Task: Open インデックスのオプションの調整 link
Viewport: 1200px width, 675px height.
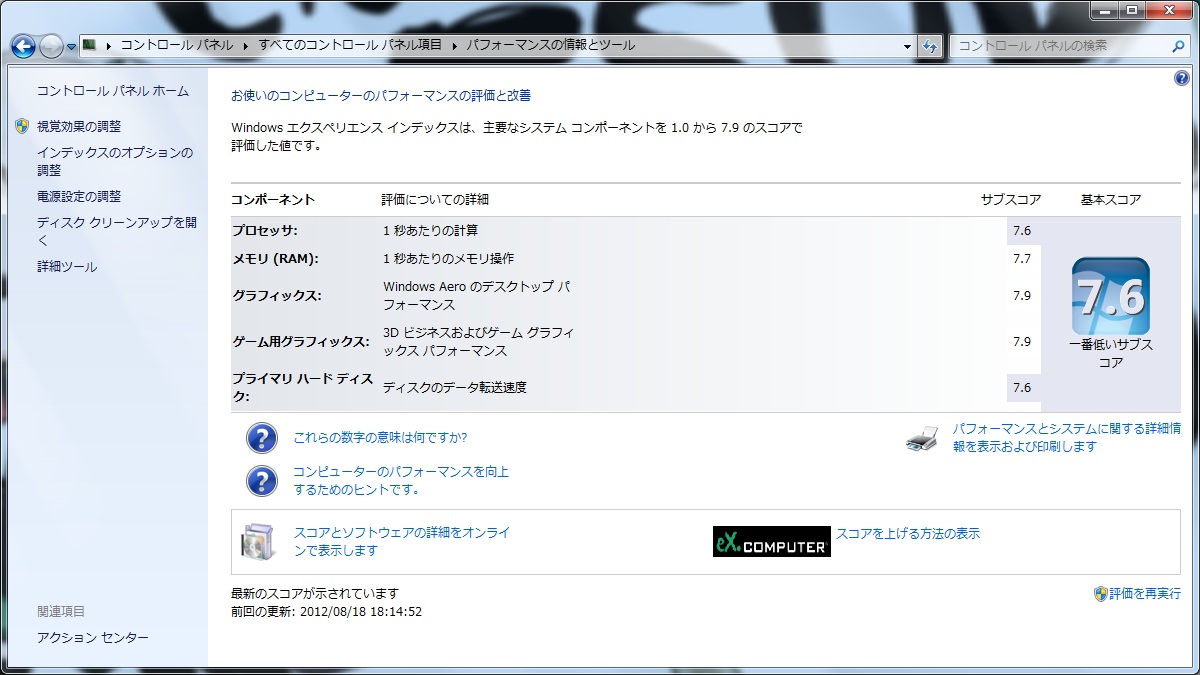Action: 115,161
